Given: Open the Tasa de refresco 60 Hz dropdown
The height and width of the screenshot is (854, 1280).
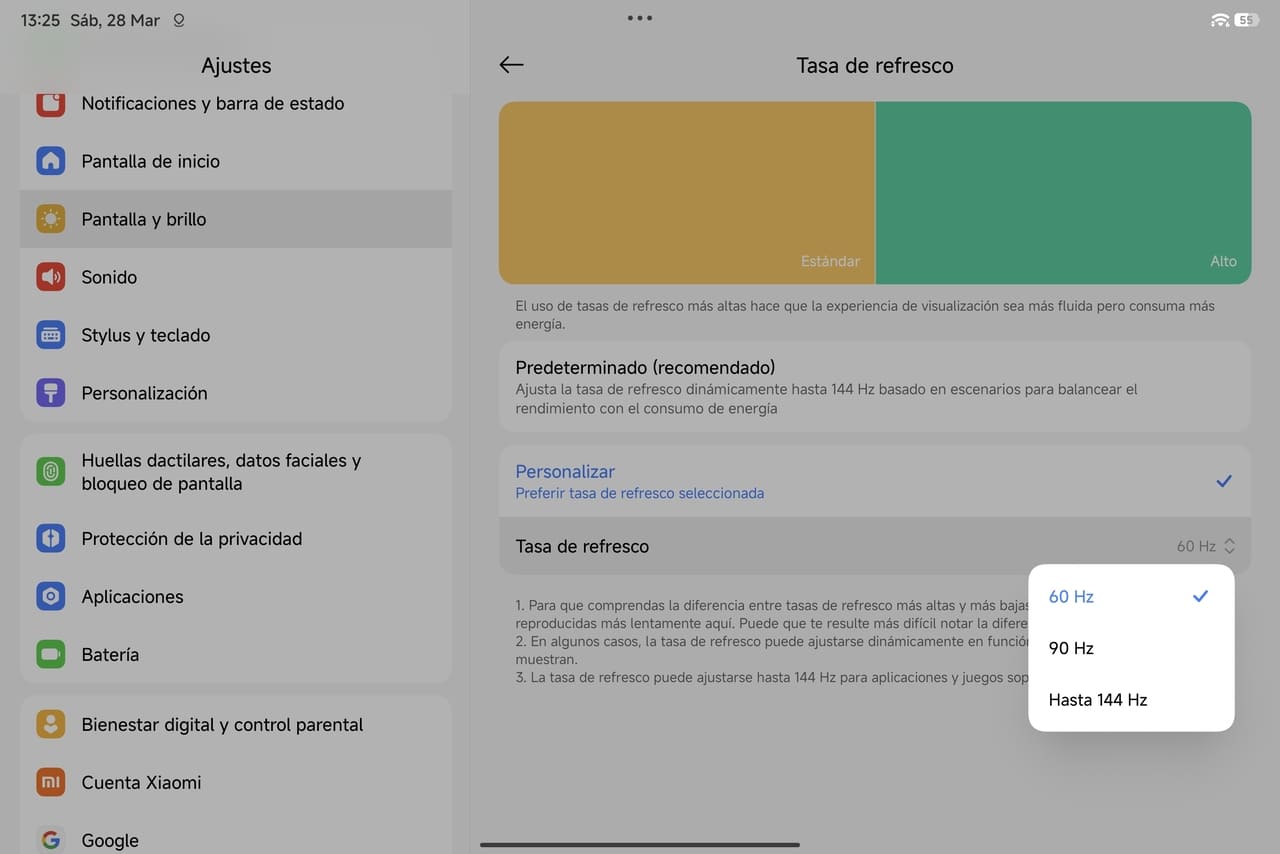Looking at the screenshot, I should coord(1205,546).
